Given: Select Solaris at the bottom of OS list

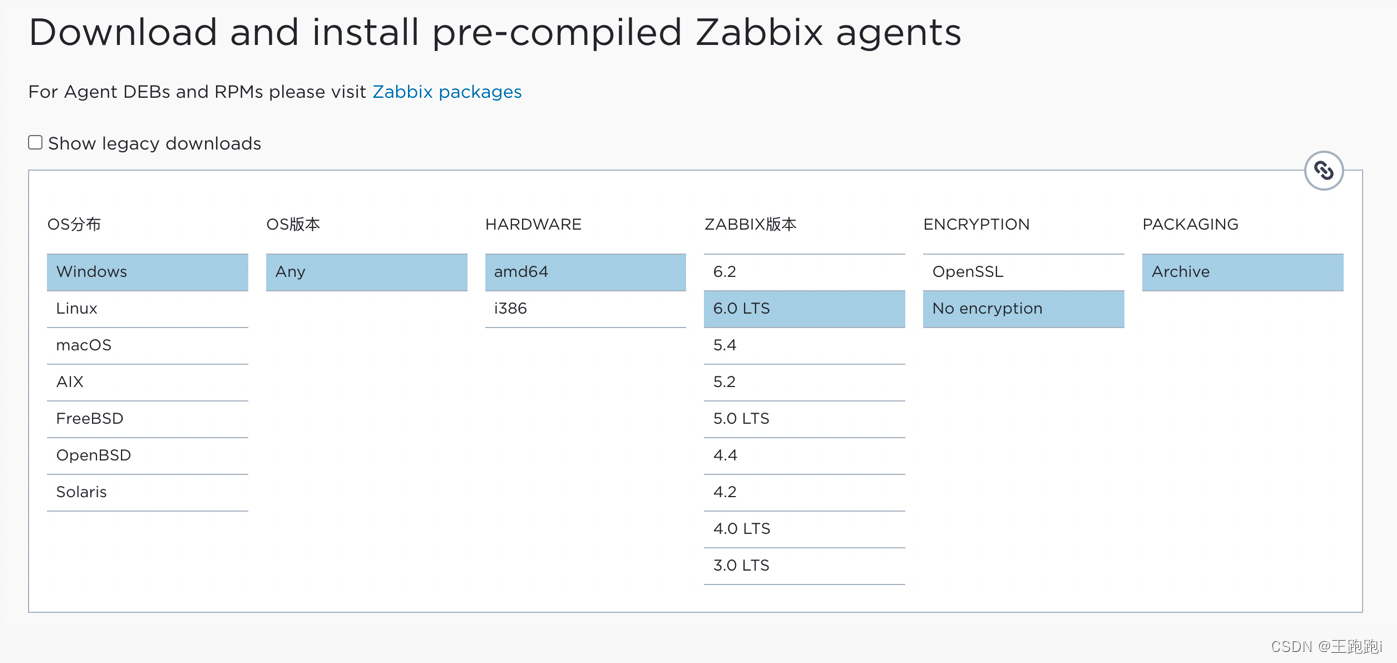Looking at the screenshot, I should 147,492.
